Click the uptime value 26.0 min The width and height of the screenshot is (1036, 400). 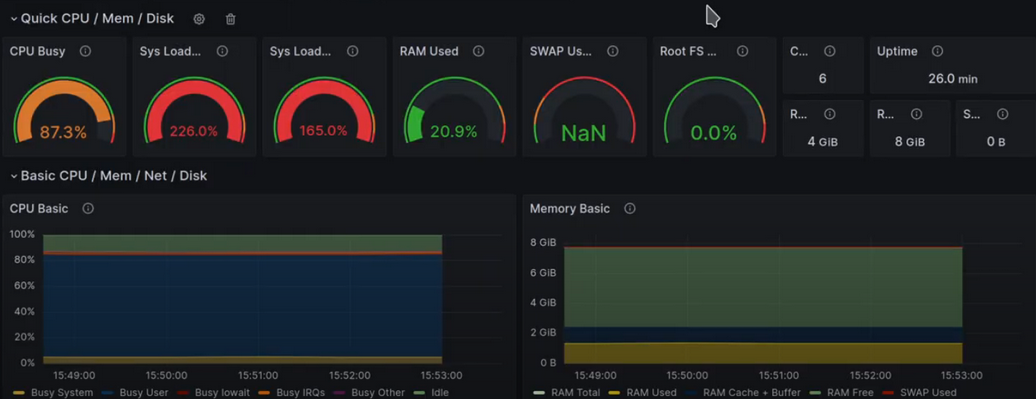(x=953, y=79)
